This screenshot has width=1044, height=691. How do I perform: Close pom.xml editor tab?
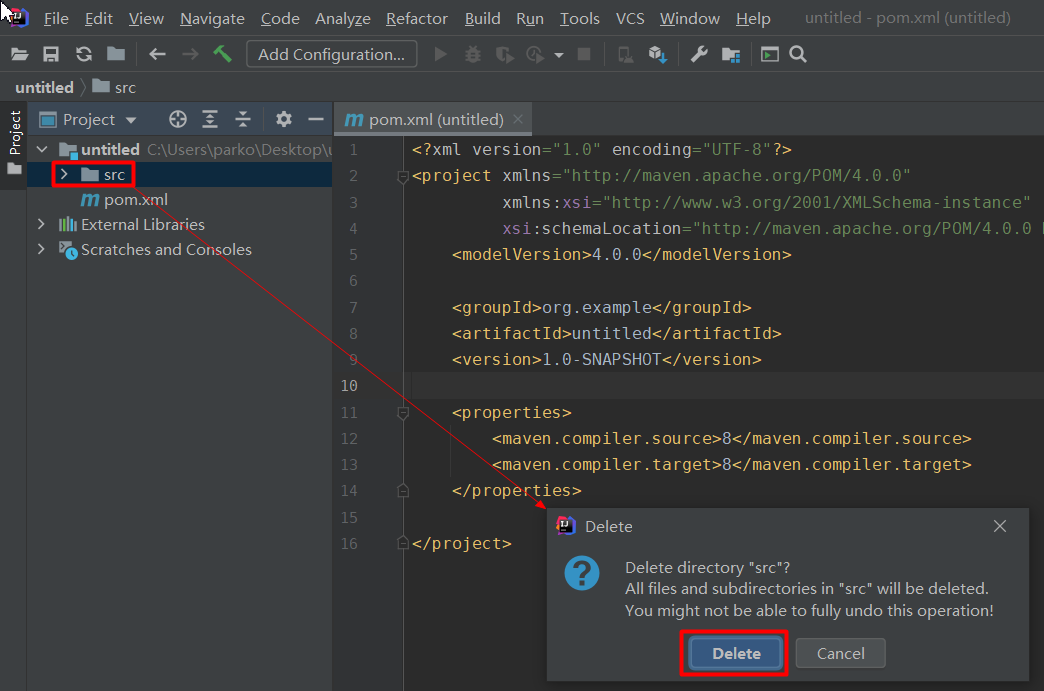518,119
